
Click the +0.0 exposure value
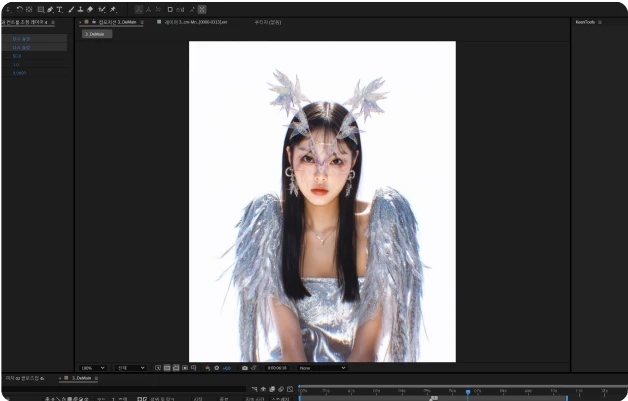[227, 368]
